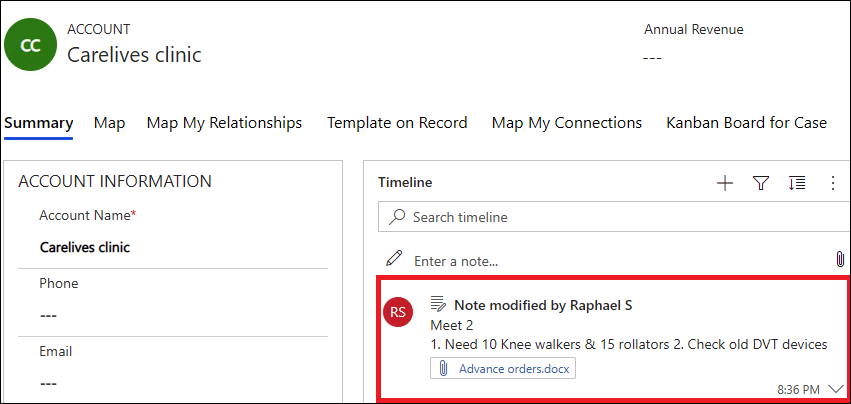The height and width of the screenshot is (404, 851).
Task: Switch to the Summary tab
Action: (38, 123)
